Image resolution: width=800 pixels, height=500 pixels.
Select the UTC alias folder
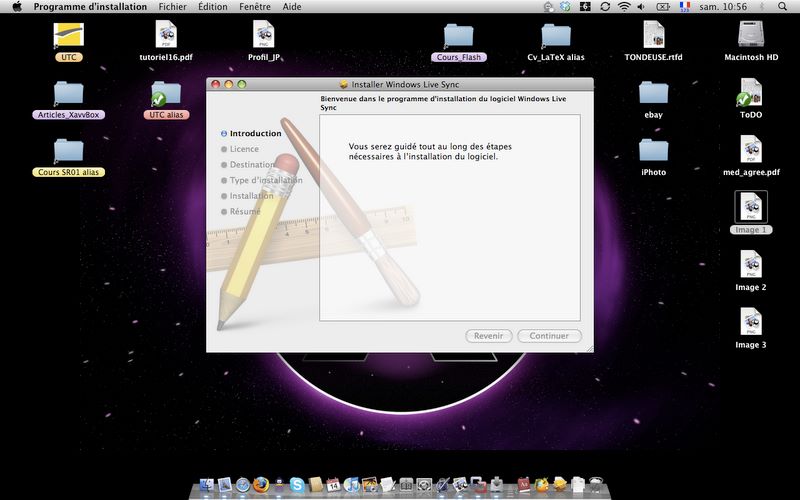(166, 100)
